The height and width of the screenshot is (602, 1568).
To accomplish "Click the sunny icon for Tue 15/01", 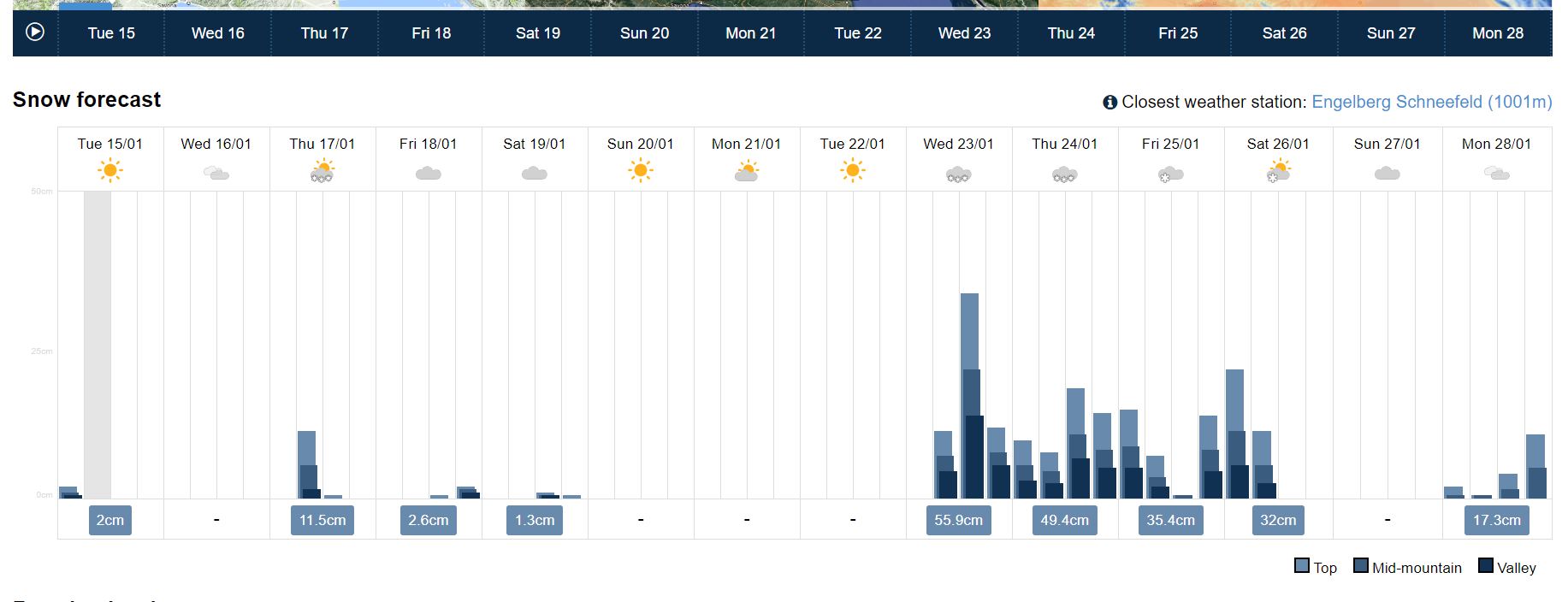I will pos(109,171).
